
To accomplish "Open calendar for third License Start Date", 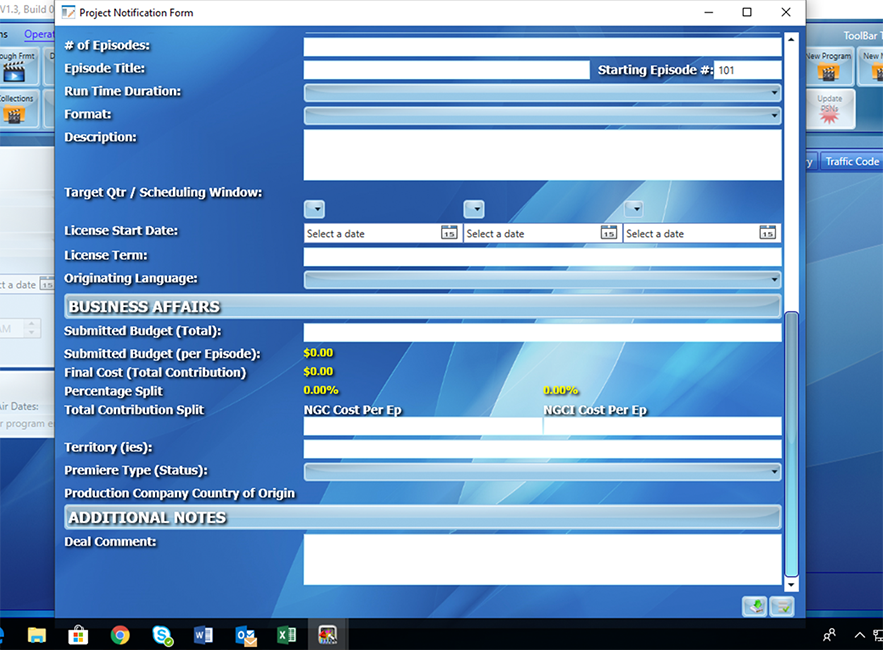I will [x=767, y=233].
